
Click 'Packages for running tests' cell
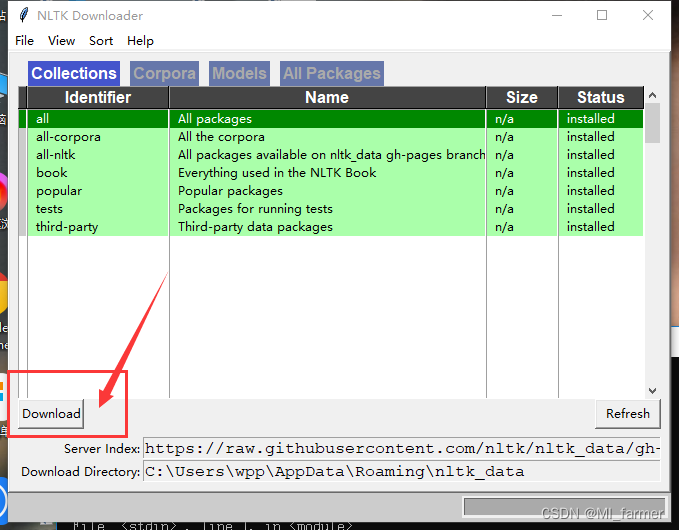[327, 209]
